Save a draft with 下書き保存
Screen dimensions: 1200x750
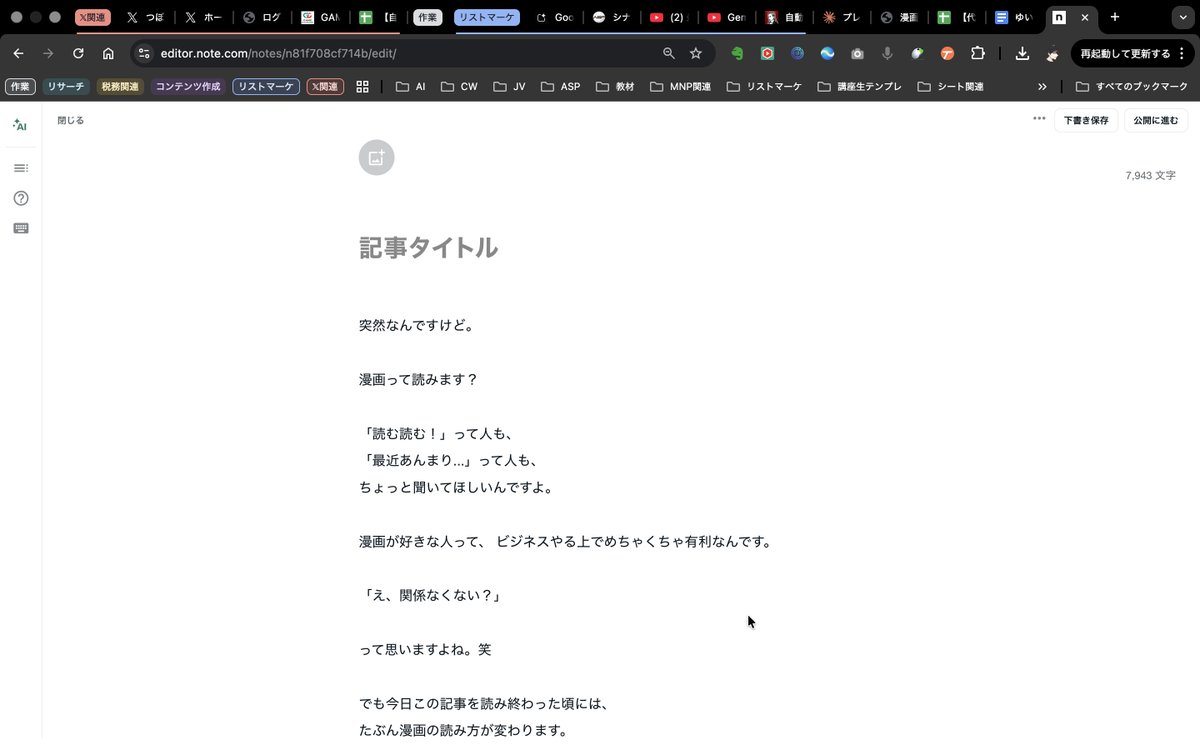(1086, 119)
